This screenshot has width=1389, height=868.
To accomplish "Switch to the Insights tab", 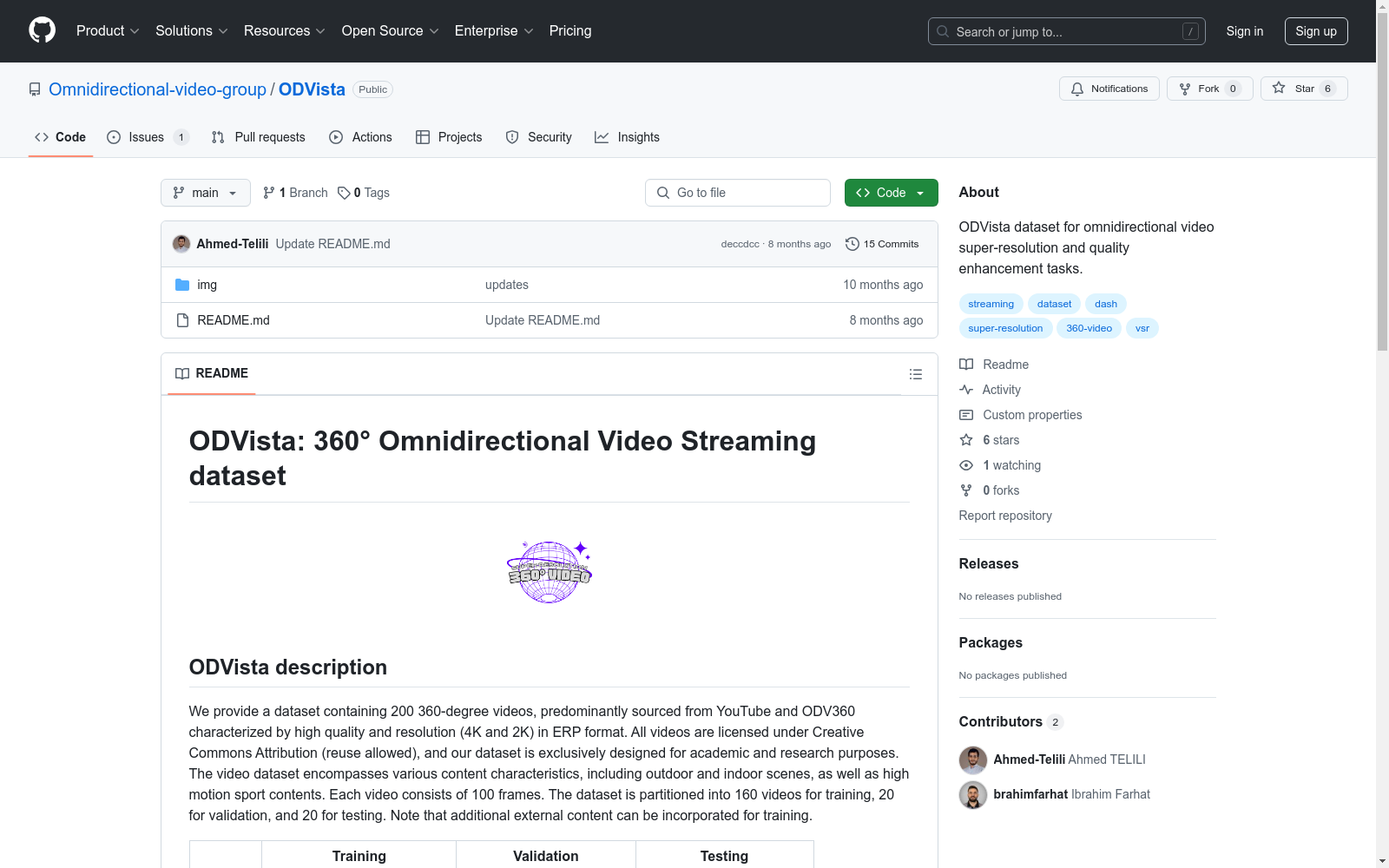I will click(x=627, y=137).
